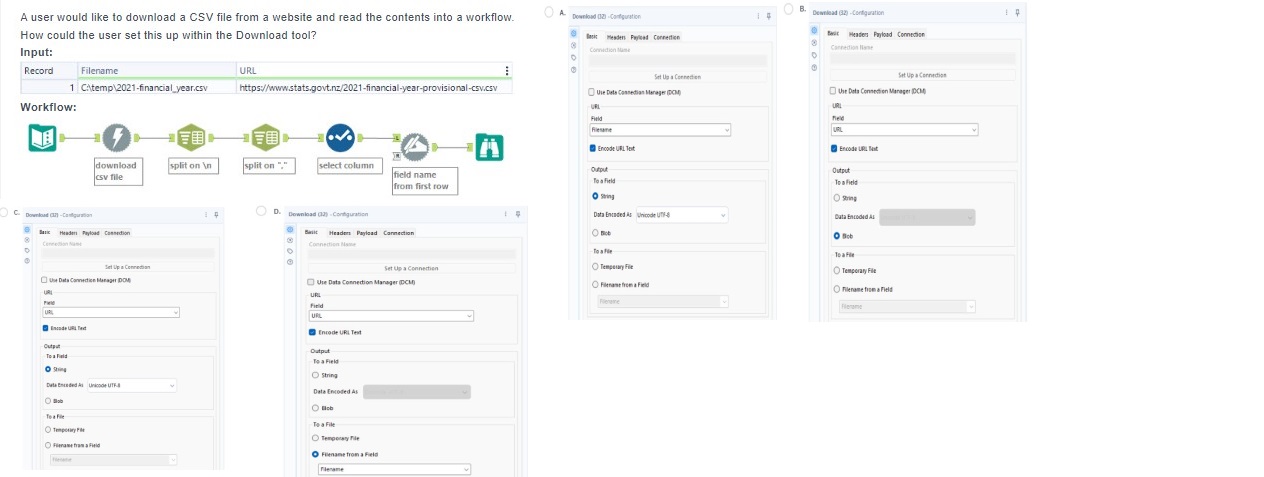The height and width of the screenshot is (477, 1264).
Task: Open the Filename from a Field dropdown in option D
Action: [x=394, y=469]
